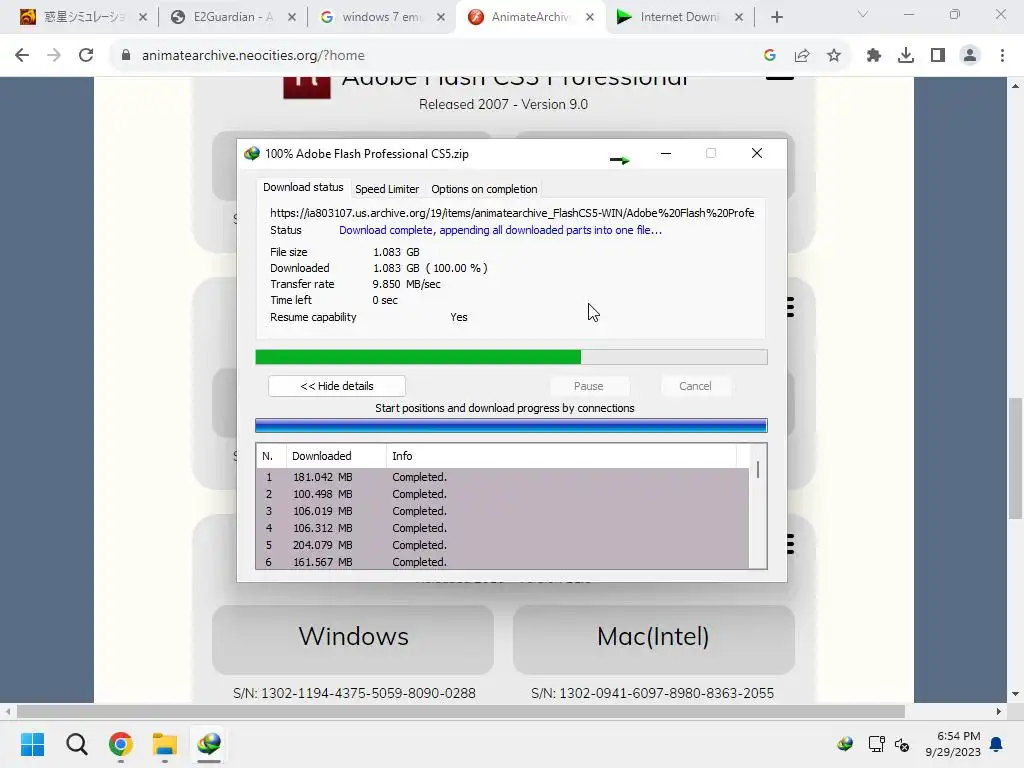Open File Explorer from the taskbar
The height and width of the screenshot is (768, 1024).
click(165, 744)
